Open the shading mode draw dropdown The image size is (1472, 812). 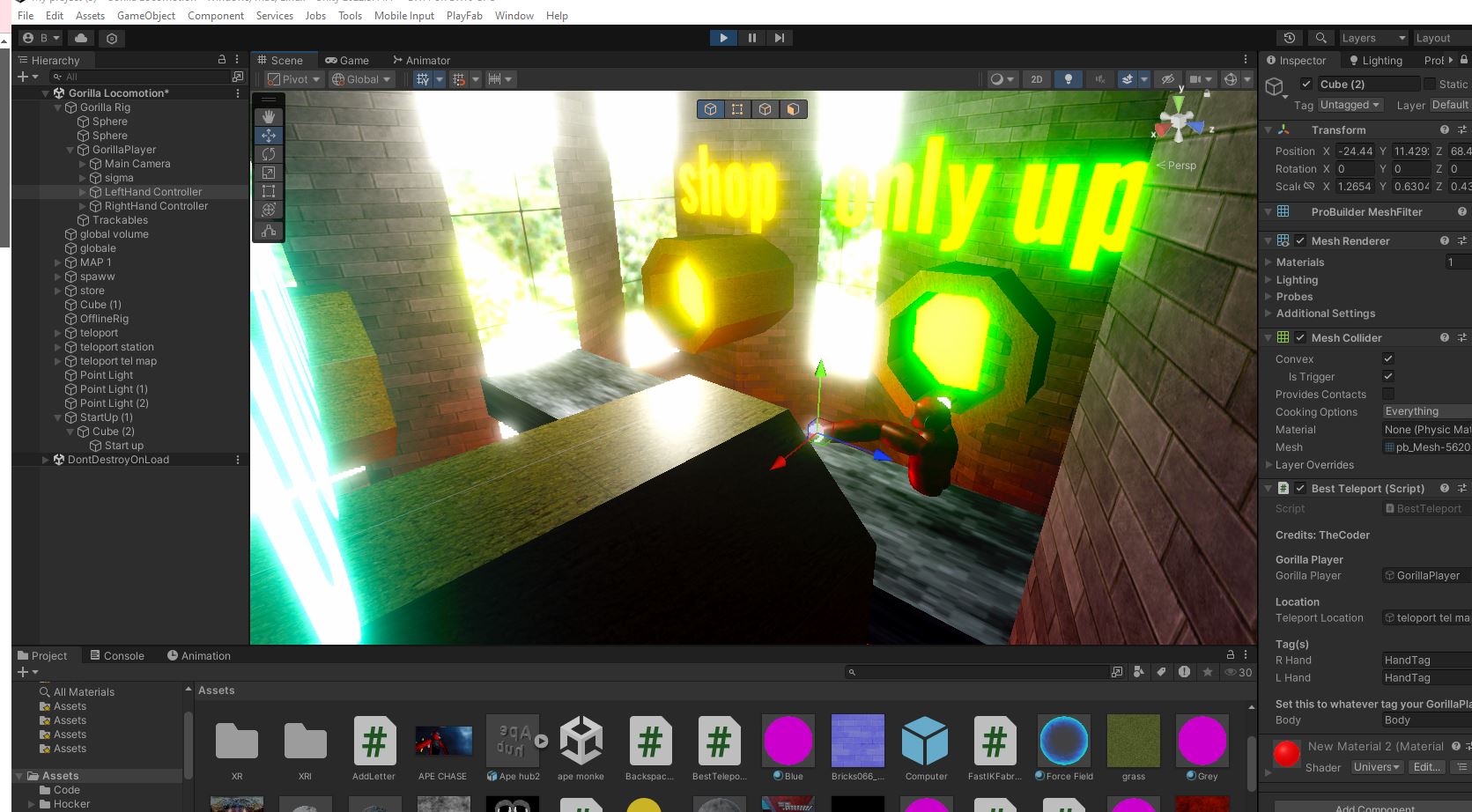(x=1002, y=79)
